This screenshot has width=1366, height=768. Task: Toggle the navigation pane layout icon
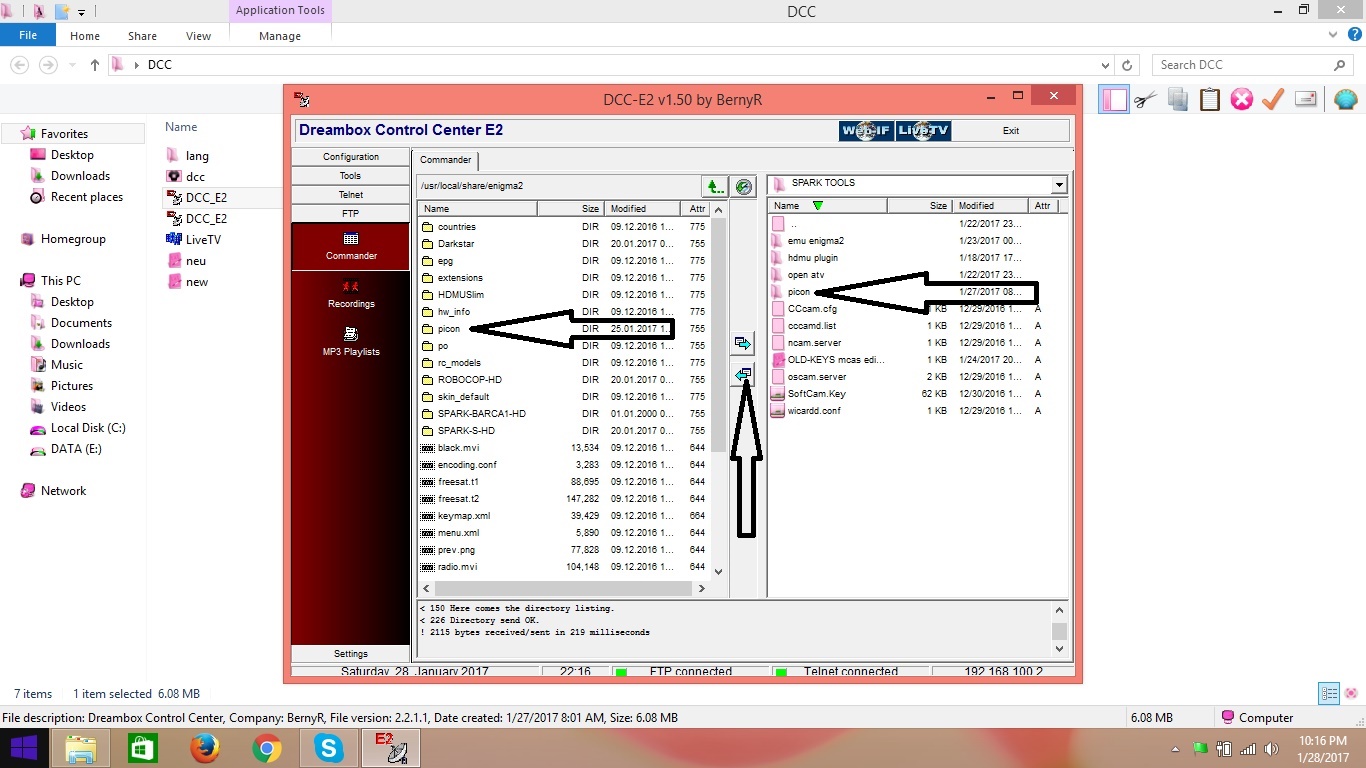[1114, 99]
